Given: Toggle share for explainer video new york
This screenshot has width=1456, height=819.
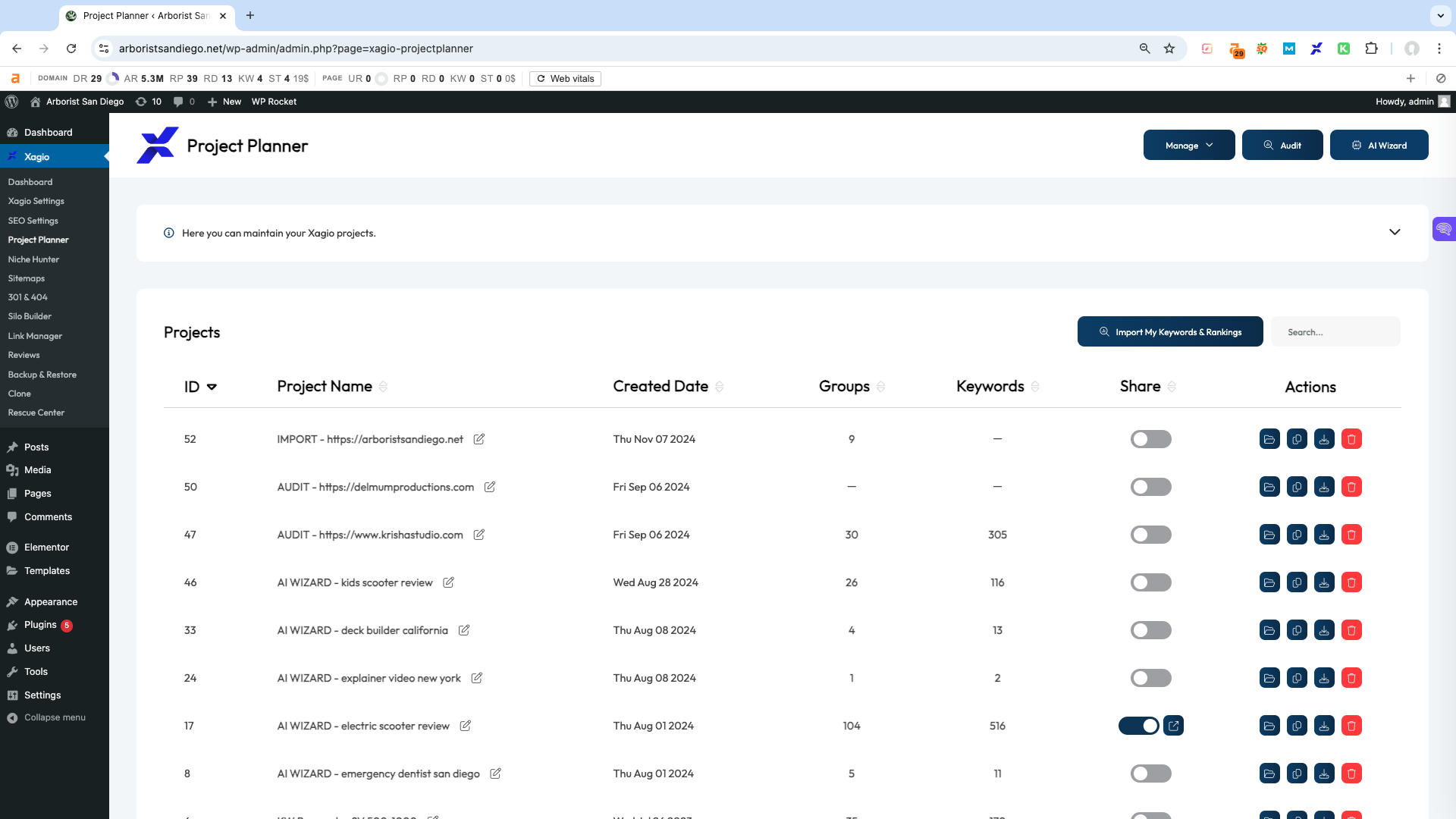Looking at the screenshot, I should tap(1150, 678).
